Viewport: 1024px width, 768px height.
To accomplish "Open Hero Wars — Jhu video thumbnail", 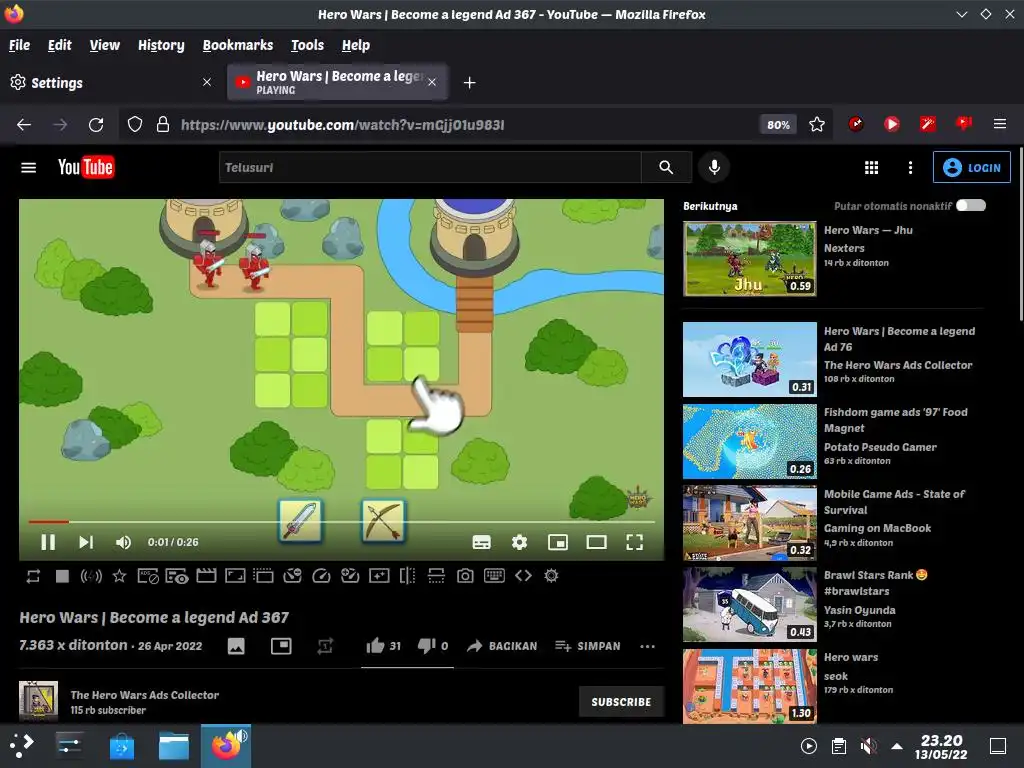I will point(750,259).
